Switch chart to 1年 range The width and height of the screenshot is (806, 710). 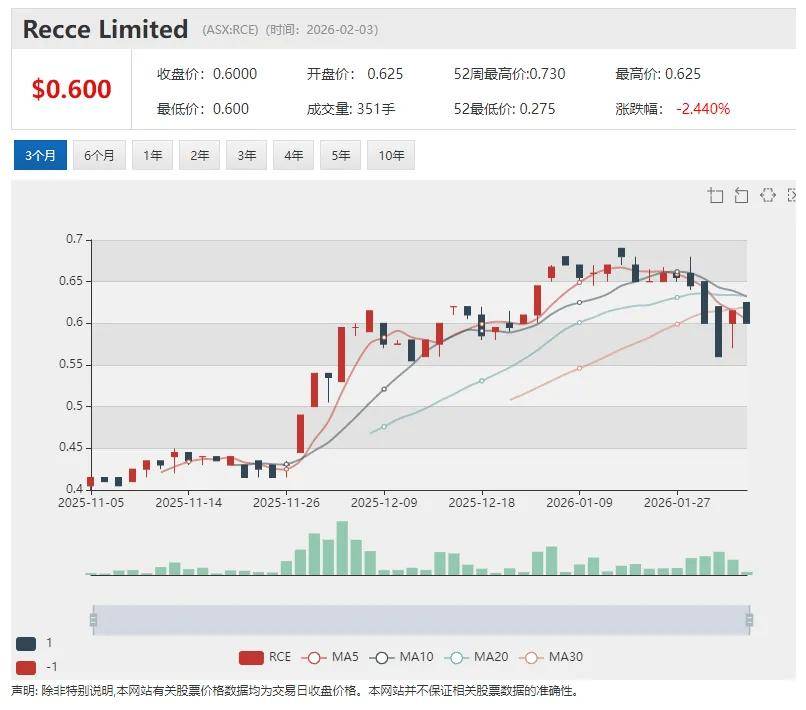152,155
